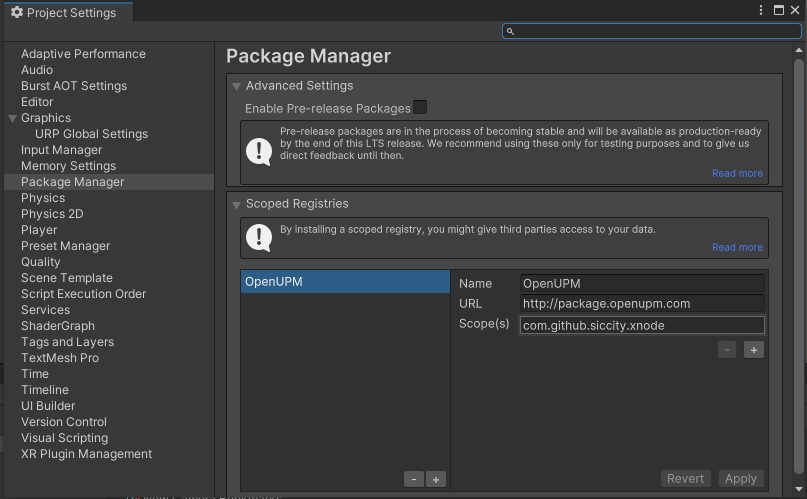
Task: Click the scoped registries warning icon
Action: pos(259,237)
